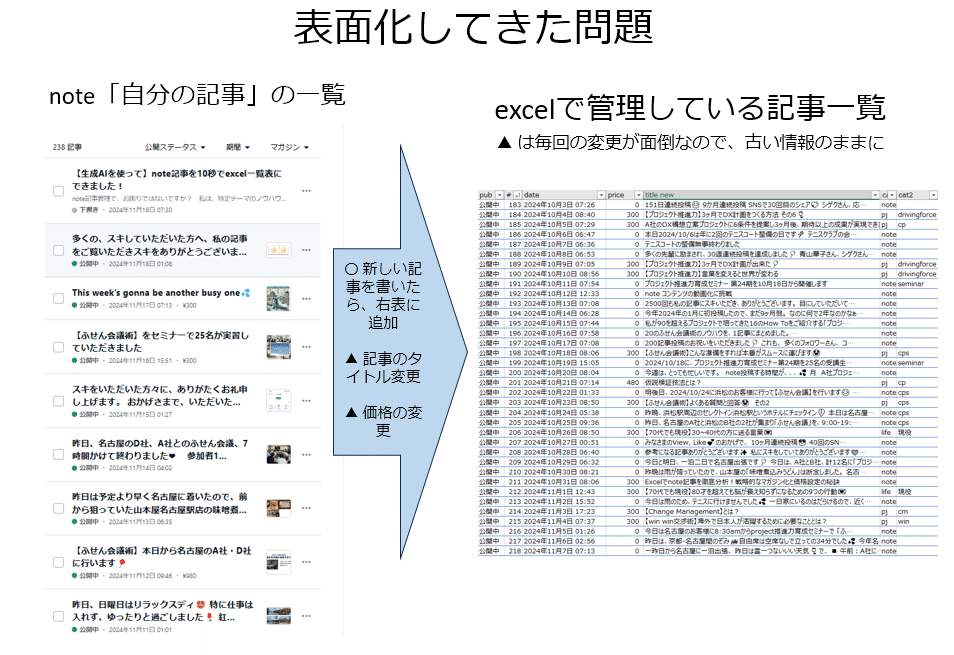954x655 pixels.
Task: Tick checkbox for 【生成AIを使って】 draft article
Action: point(58,191)
